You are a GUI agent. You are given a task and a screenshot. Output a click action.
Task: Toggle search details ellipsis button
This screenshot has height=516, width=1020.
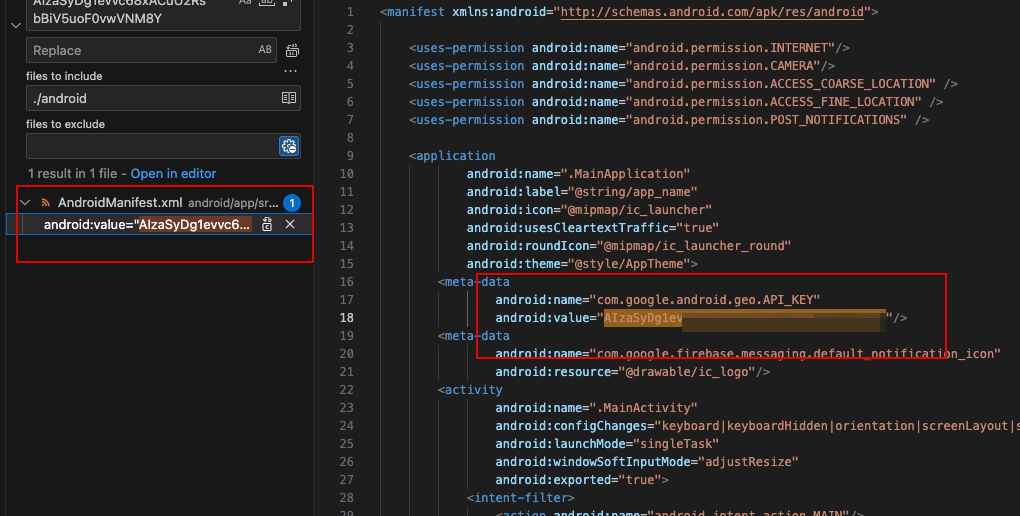[290, 71]
